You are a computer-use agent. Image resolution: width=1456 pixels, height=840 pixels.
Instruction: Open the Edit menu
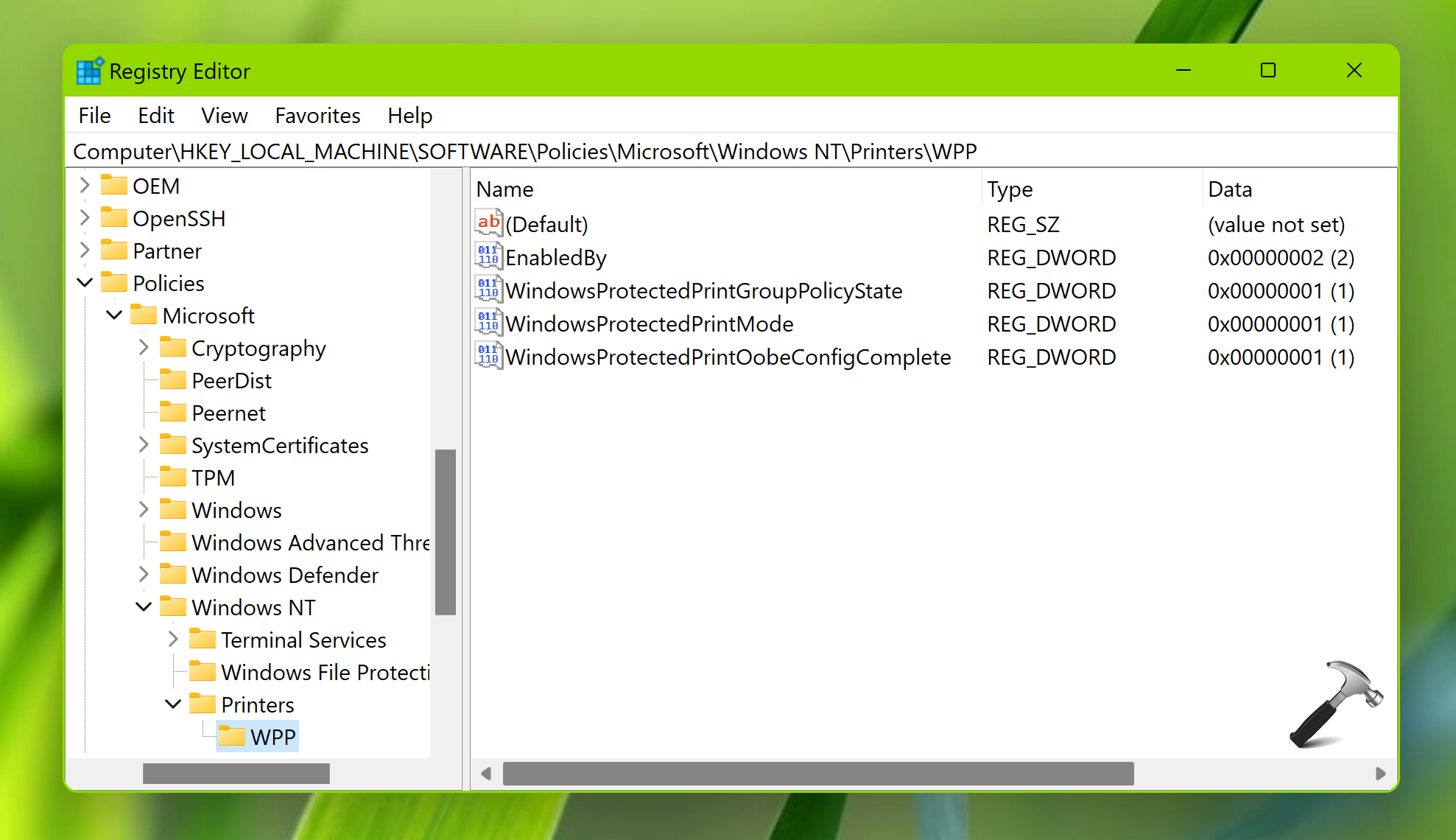coord(155,116)
